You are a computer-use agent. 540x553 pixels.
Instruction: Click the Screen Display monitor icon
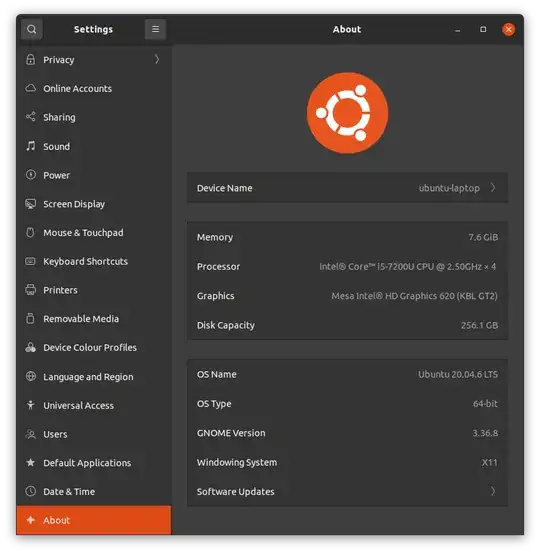pyautogui.click(x=31, y=203)
